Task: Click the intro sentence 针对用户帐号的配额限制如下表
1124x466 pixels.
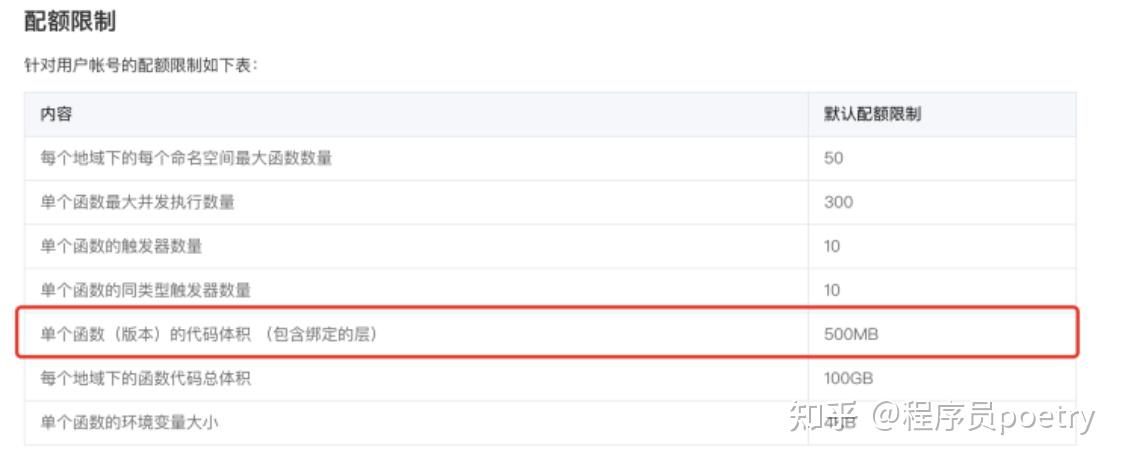Action: 141,65
